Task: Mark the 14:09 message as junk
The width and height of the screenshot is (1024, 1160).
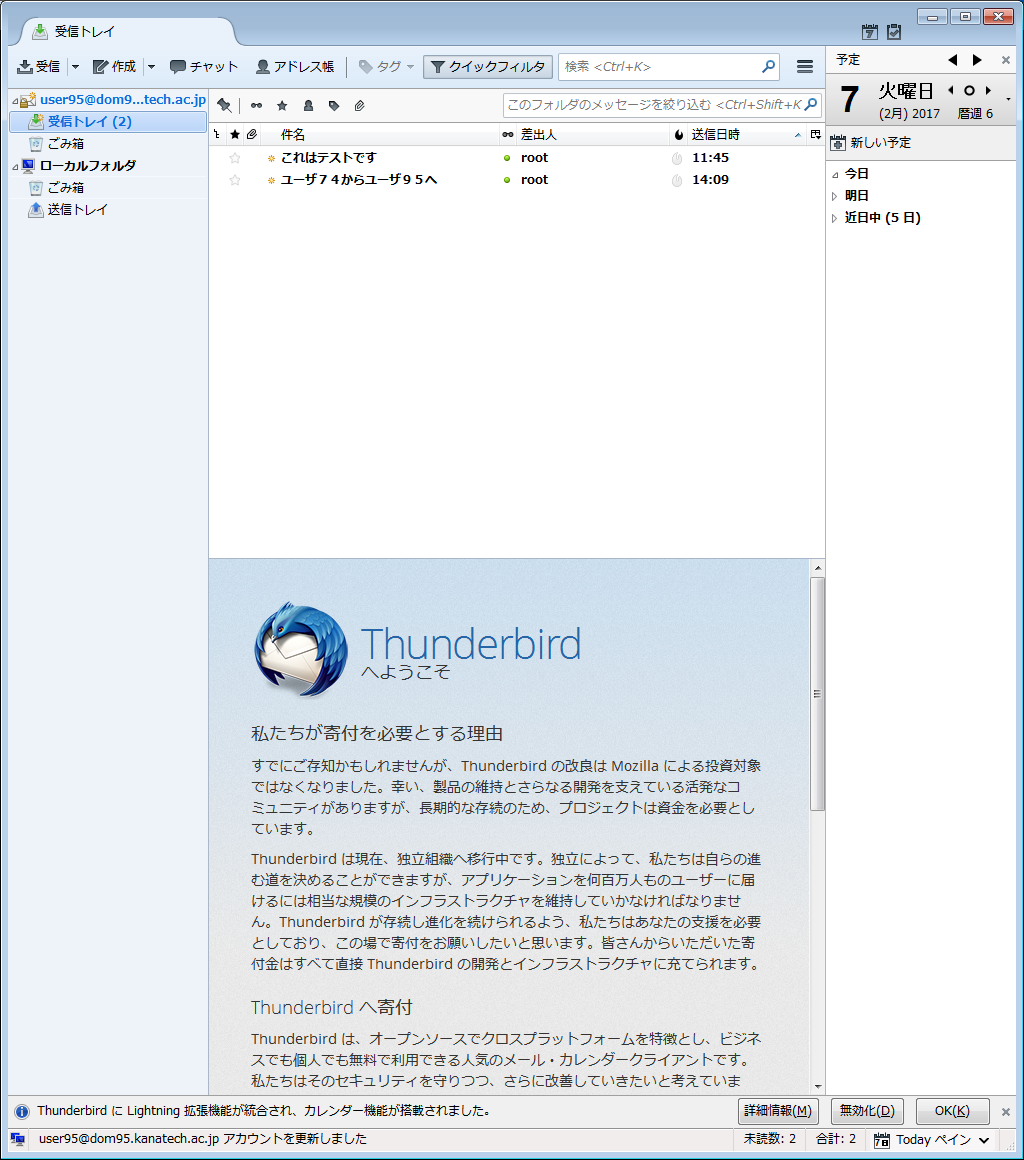Action: (x=677, y=181)
